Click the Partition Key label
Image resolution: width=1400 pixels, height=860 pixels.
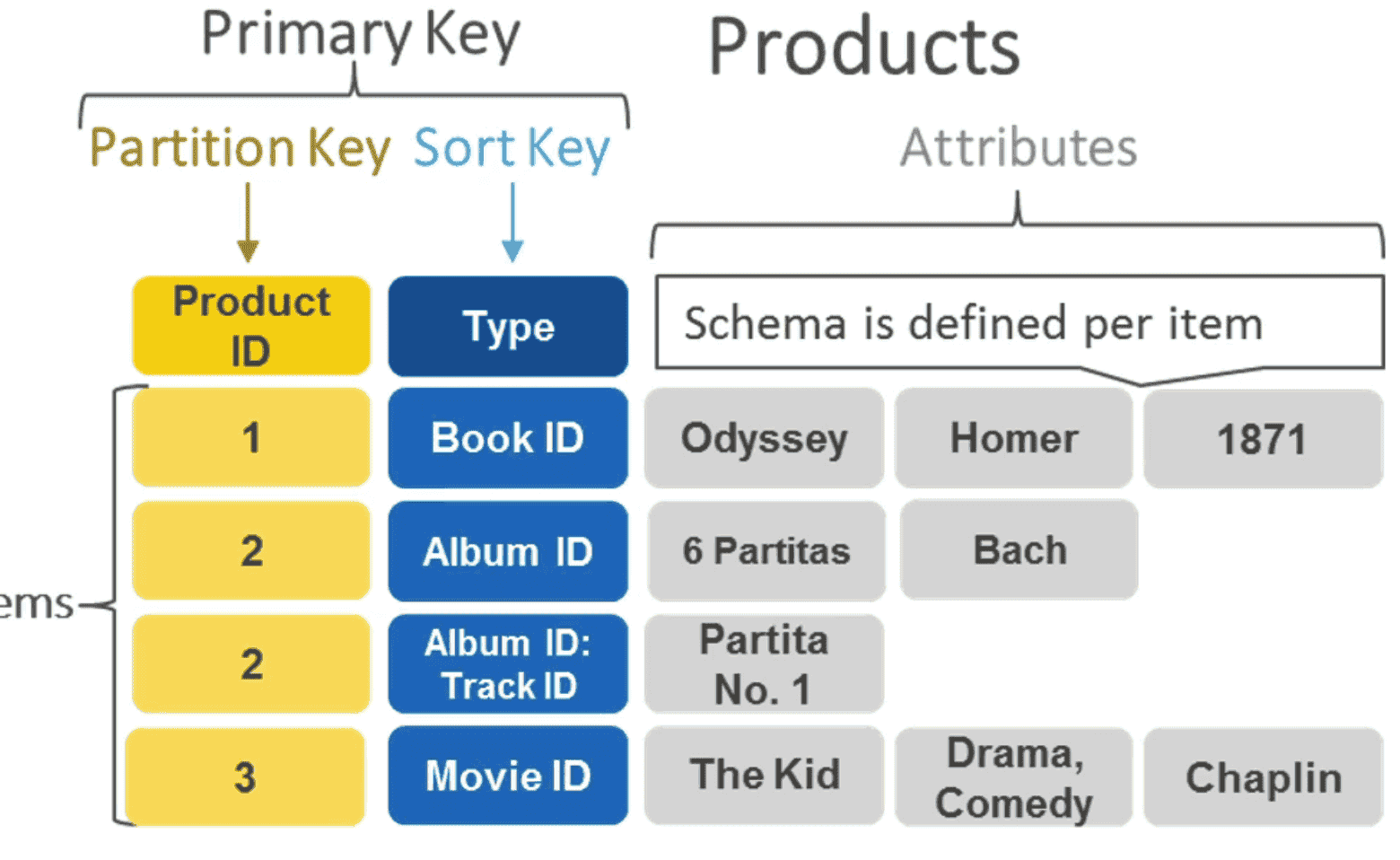click(240, 148)
